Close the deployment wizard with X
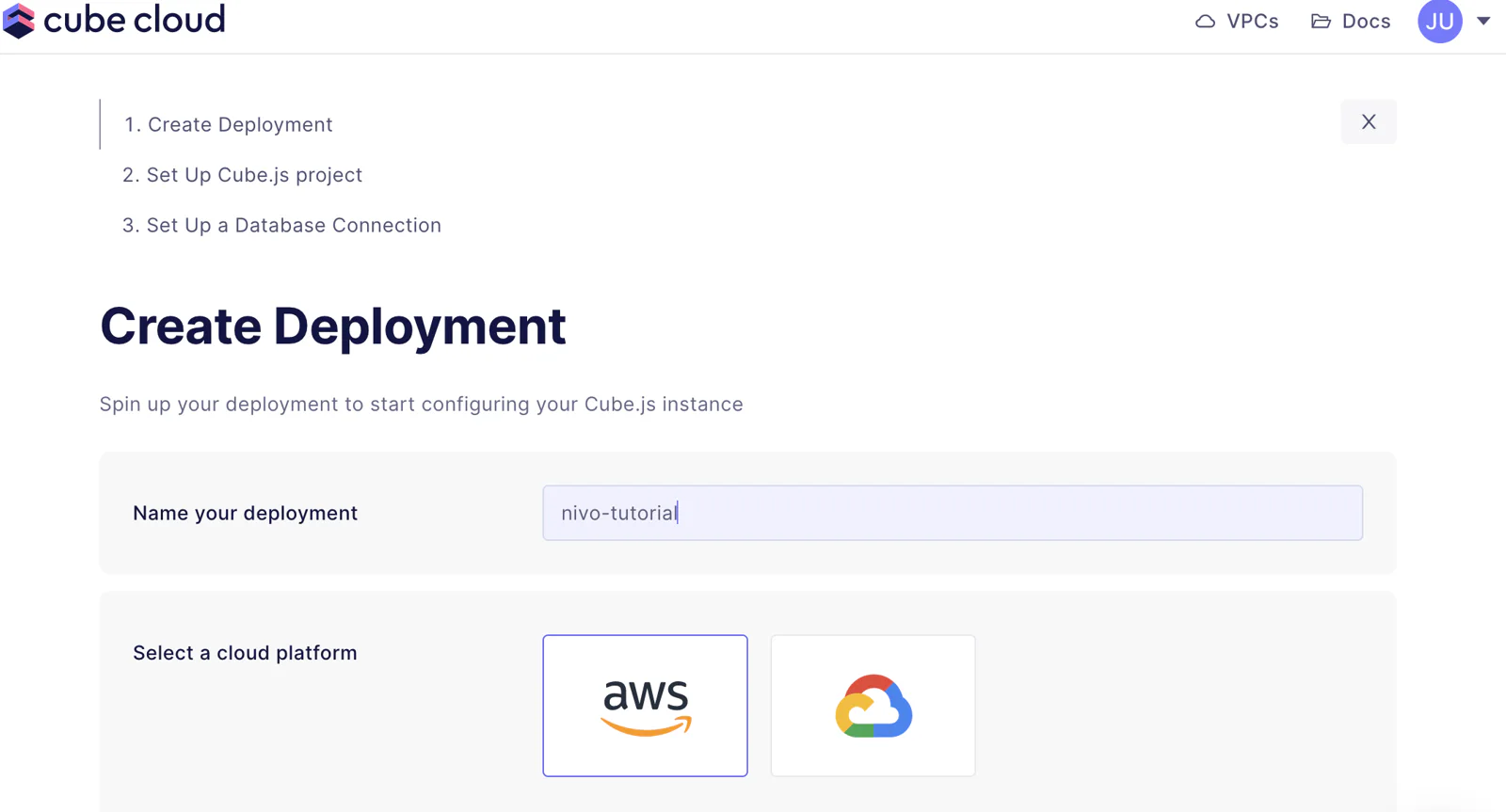The width and height of the screenshot is (1506, 812). click(1369, 121)
